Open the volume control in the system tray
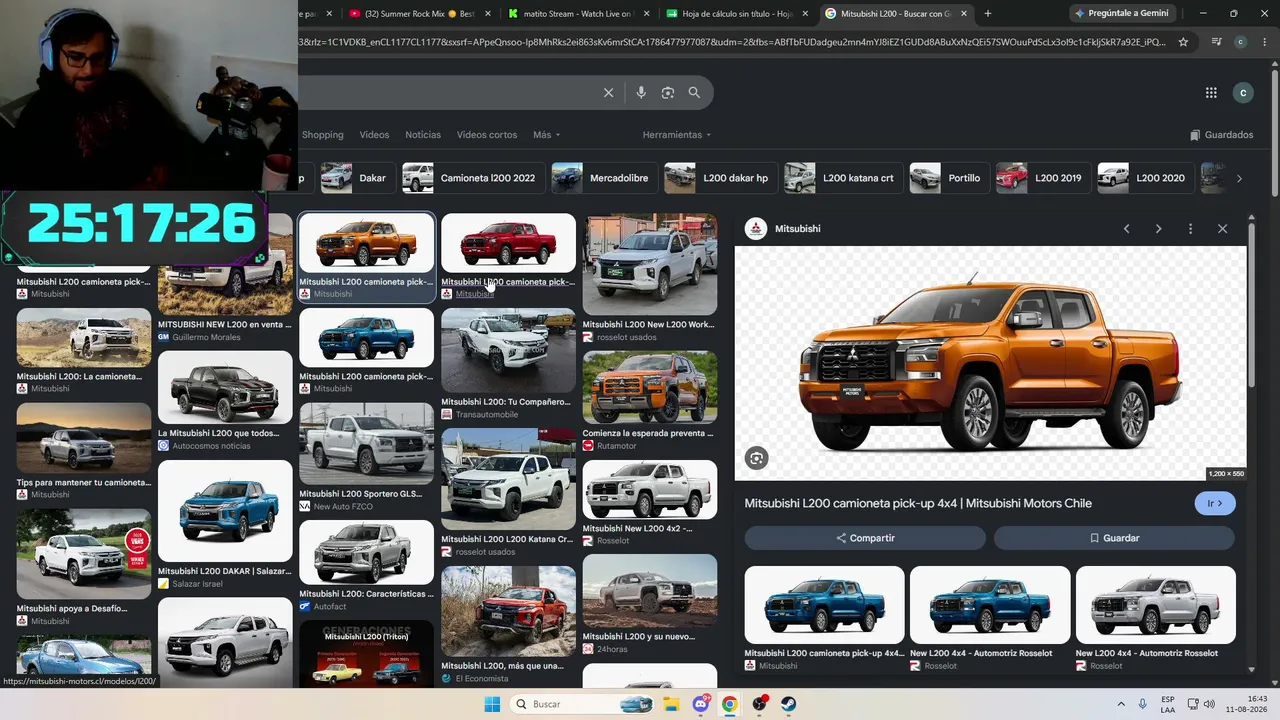Image resolution: width=1280 pixels, height=720 pixels. point(1209,704)
